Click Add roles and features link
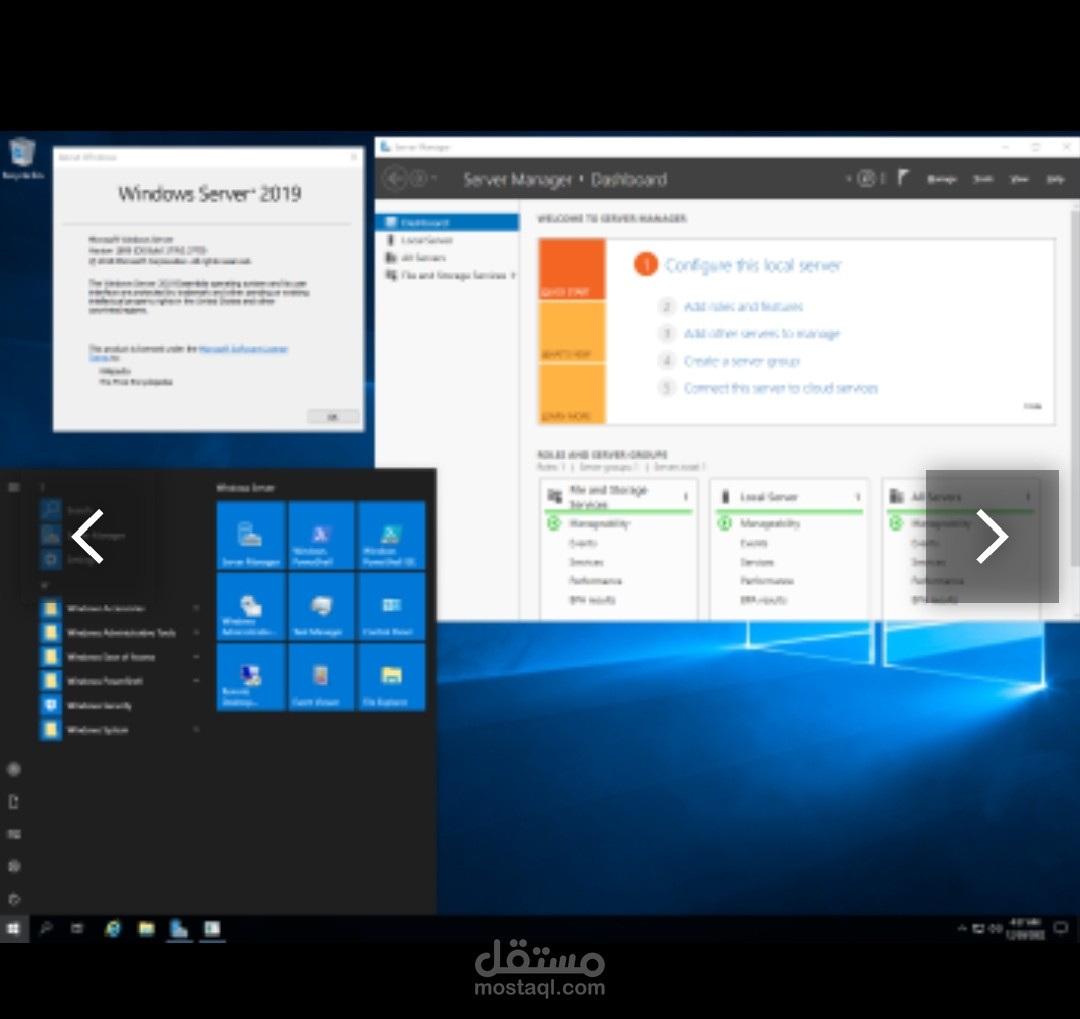The height and width of the screenshot is (1019, 1080). (x=743, y=307)
